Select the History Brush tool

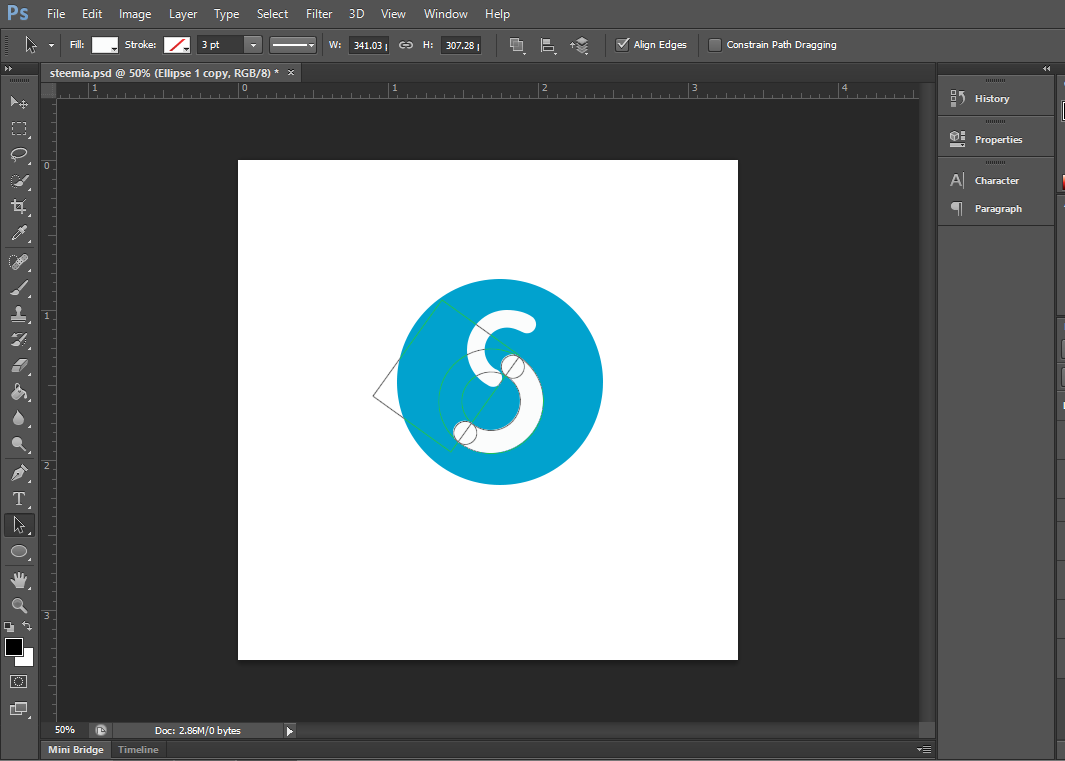(19, 340)
